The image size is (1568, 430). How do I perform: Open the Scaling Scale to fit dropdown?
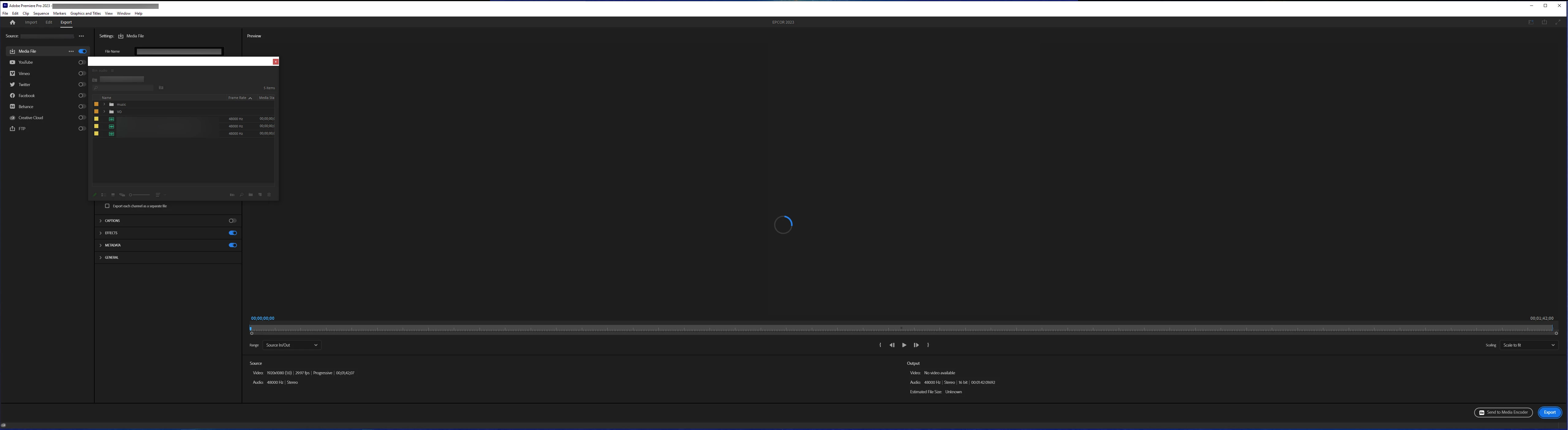pos(1528,345)
